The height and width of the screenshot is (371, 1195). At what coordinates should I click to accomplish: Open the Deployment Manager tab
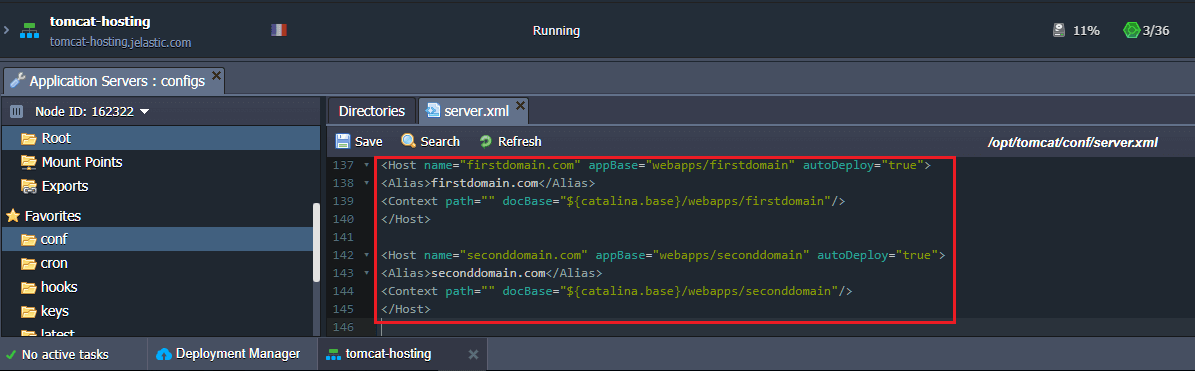(x=228, y=354)
